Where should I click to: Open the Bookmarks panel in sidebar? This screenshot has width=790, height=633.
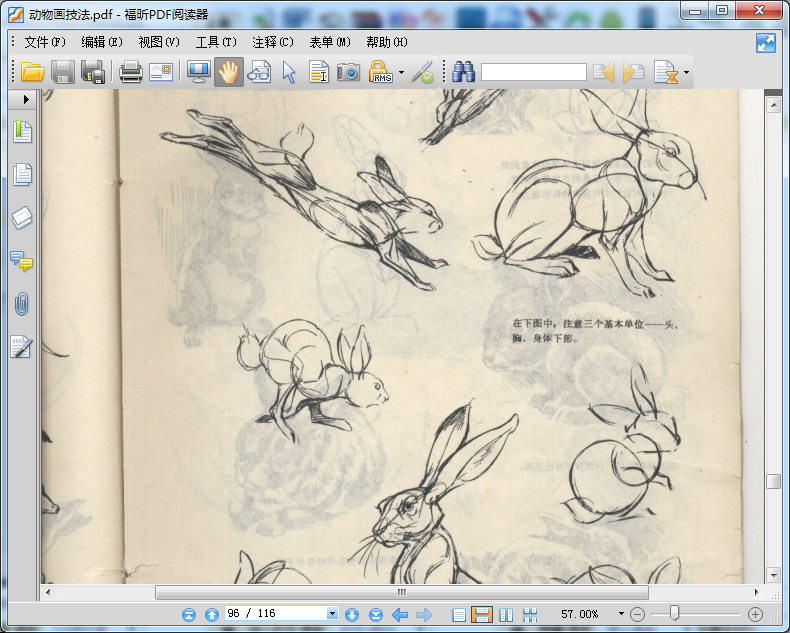(21, 131)
